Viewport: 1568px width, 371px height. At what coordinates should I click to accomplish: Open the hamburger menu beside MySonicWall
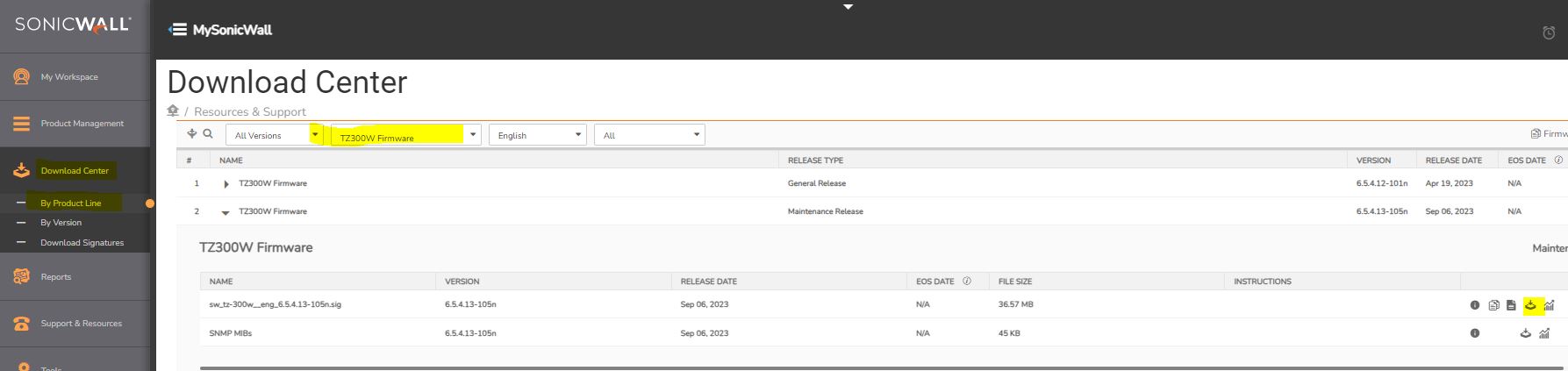pos(177,30)
